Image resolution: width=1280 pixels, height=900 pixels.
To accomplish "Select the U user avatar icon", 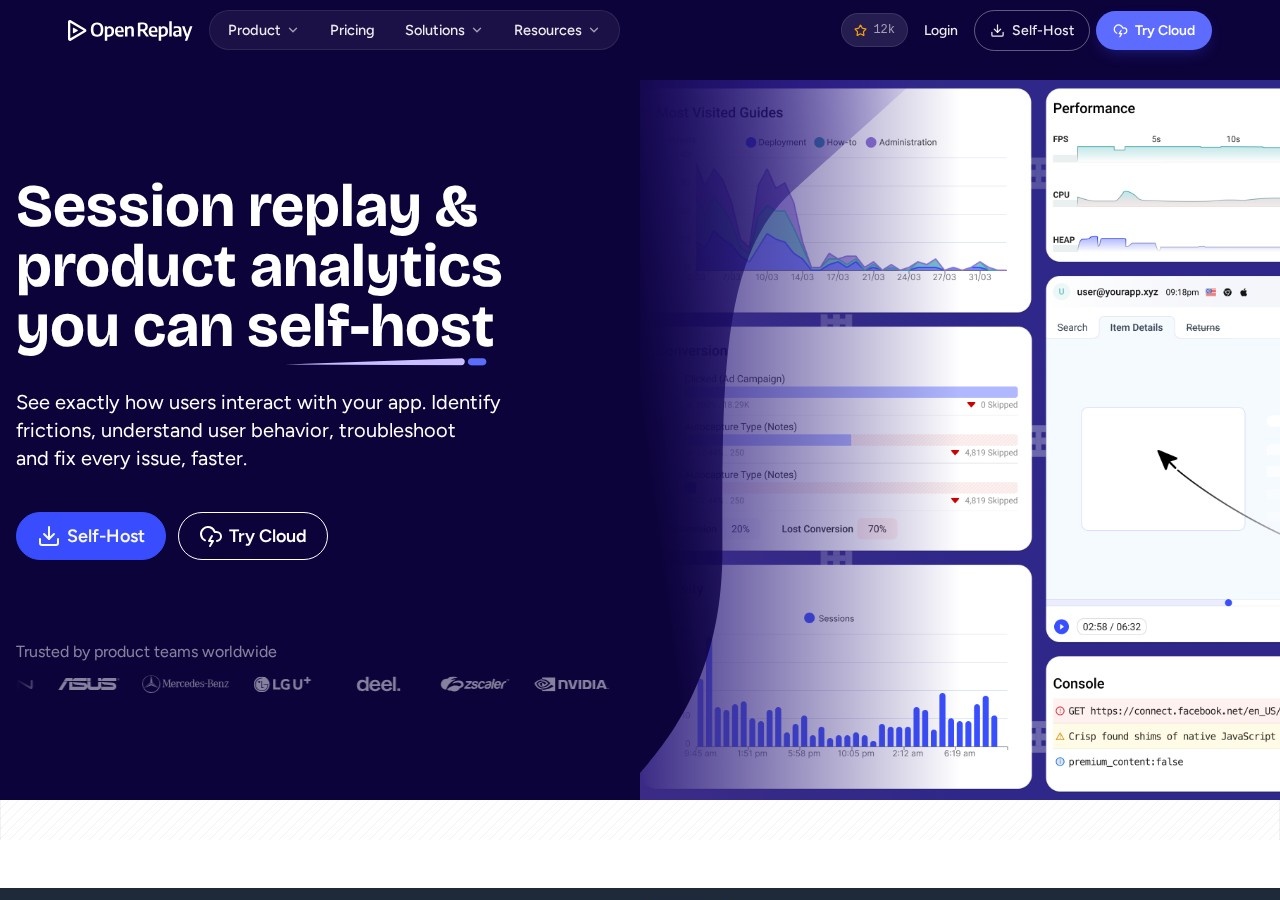I will tap(1061, 292).
